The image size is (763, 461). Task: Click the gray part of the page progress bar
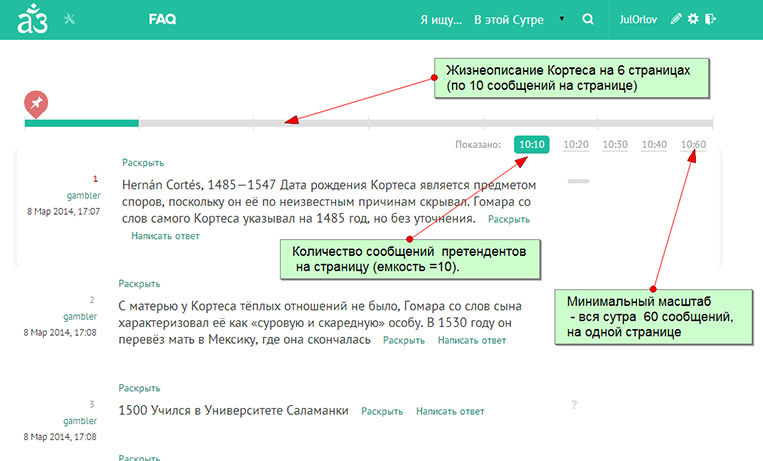[426, 123]
